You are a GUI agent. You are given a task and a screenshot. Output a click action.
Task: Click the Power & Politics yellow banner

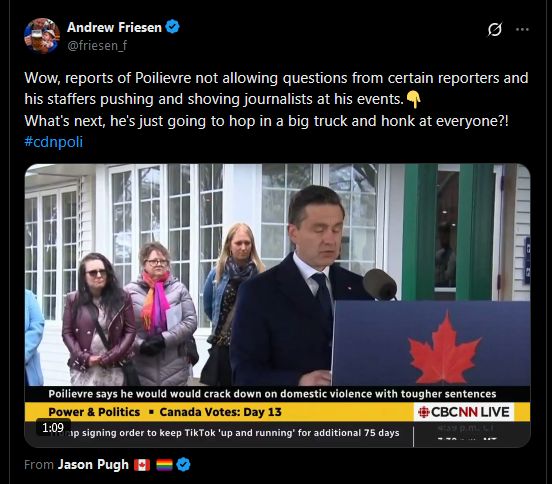219,412
